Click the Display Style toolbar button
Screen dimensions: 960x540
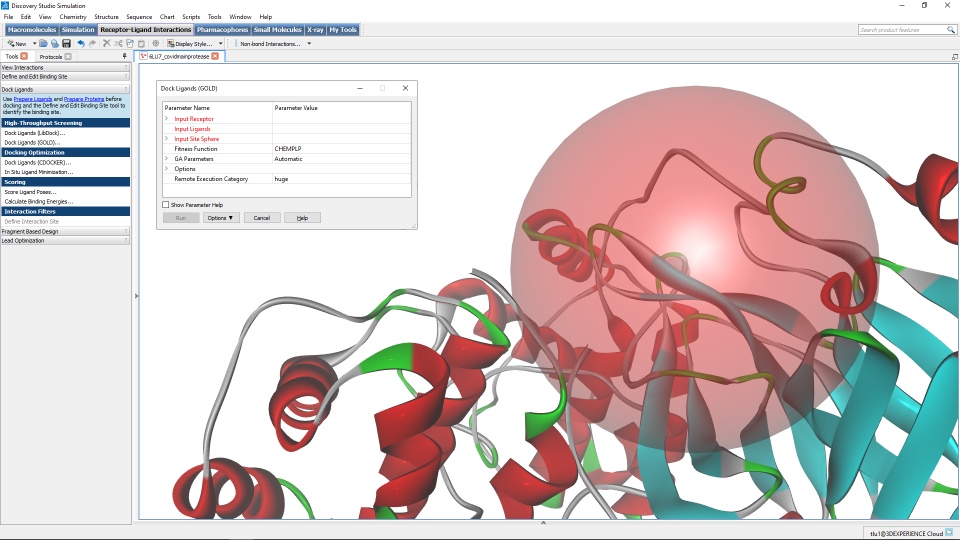[x=190, y=43]
